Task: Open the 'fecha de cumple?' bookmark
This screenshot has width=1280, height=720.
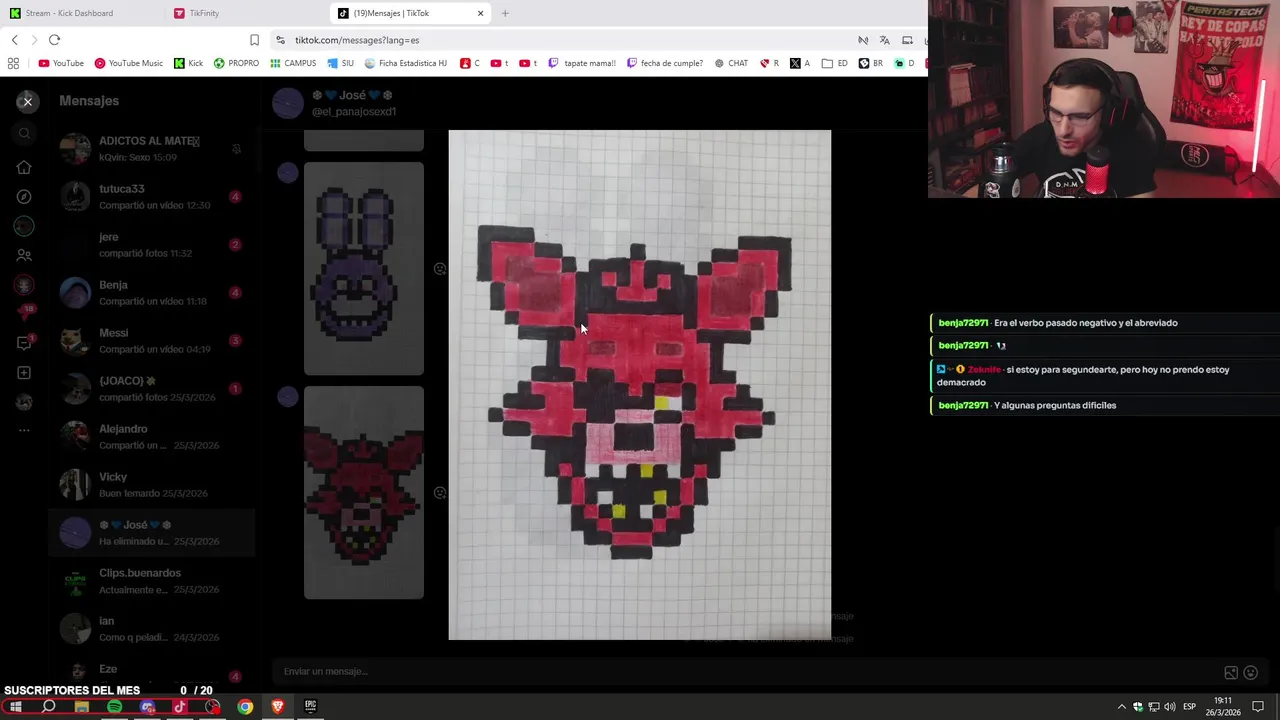Action: (x=665, y=63)
